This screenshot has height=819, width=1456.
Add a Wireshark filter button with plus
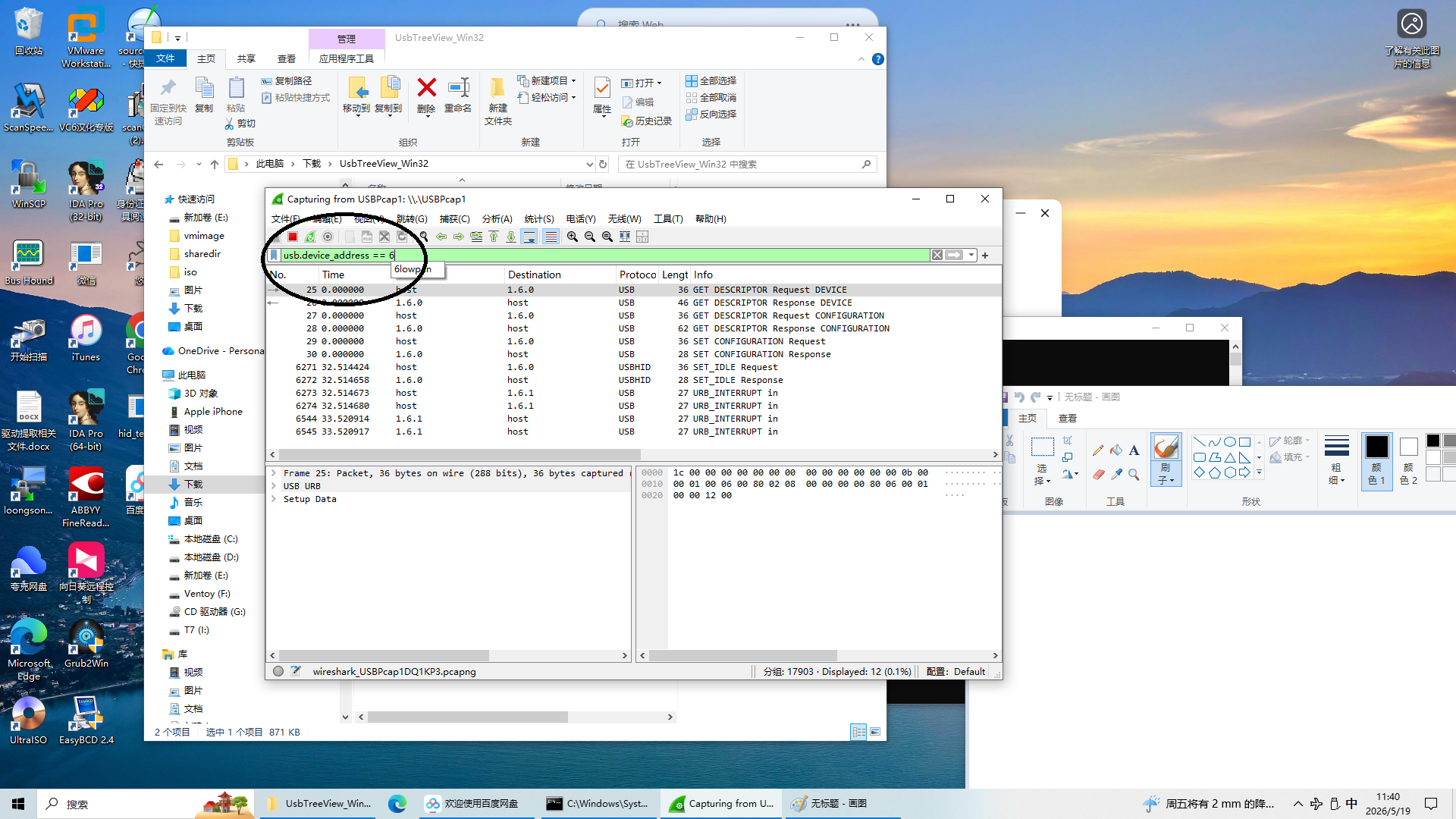click(x=985, y=256)
